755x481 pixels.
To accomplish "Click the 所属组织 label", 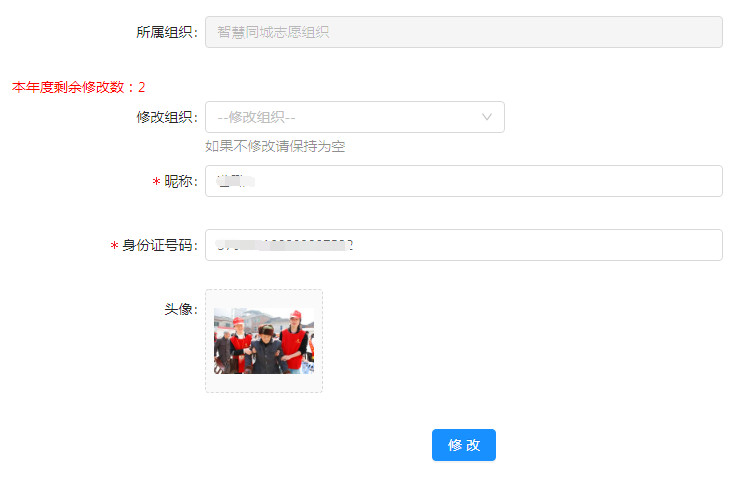I will [x=167, y=32].
